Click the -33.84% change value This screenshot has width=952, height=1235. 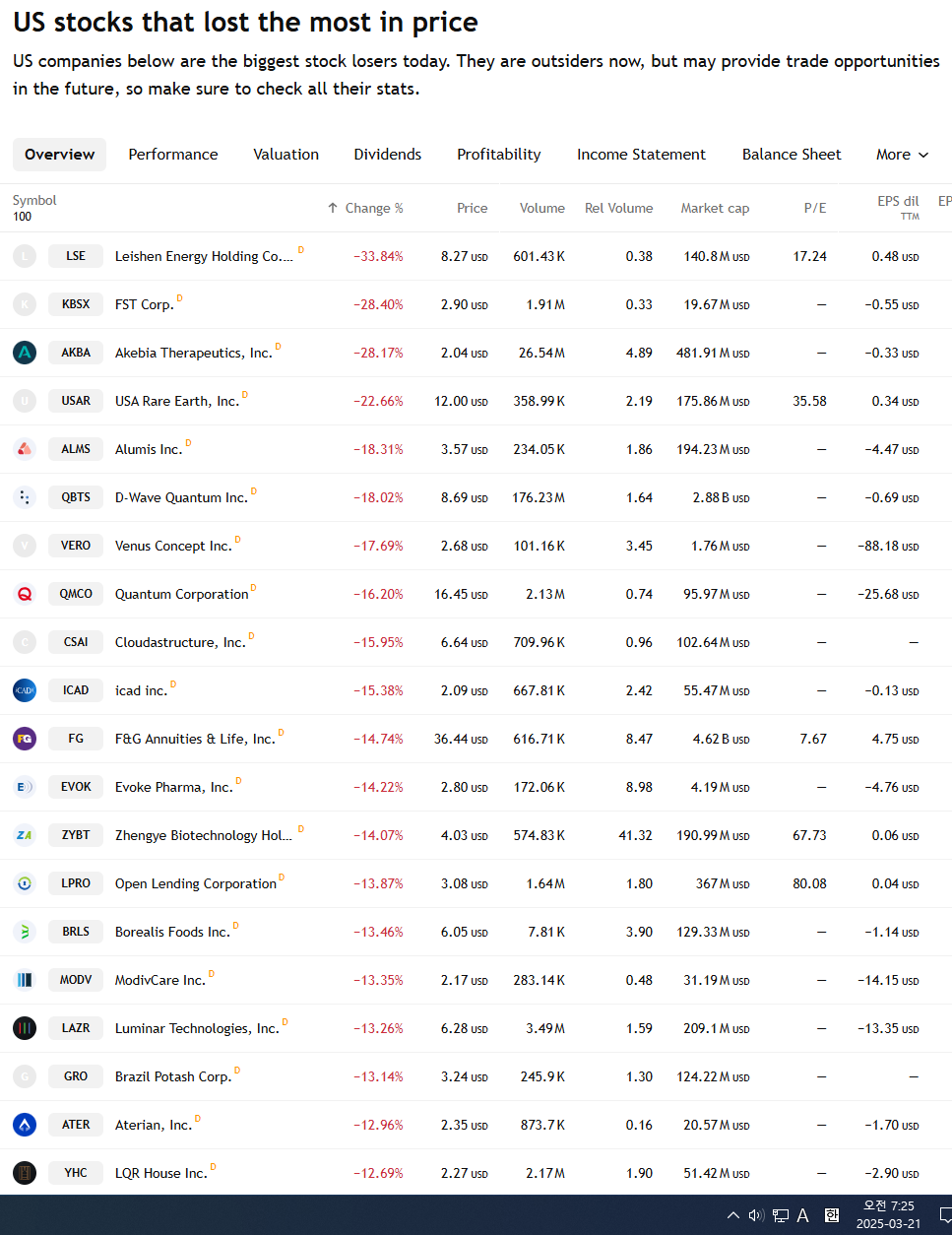pos(378,256)
